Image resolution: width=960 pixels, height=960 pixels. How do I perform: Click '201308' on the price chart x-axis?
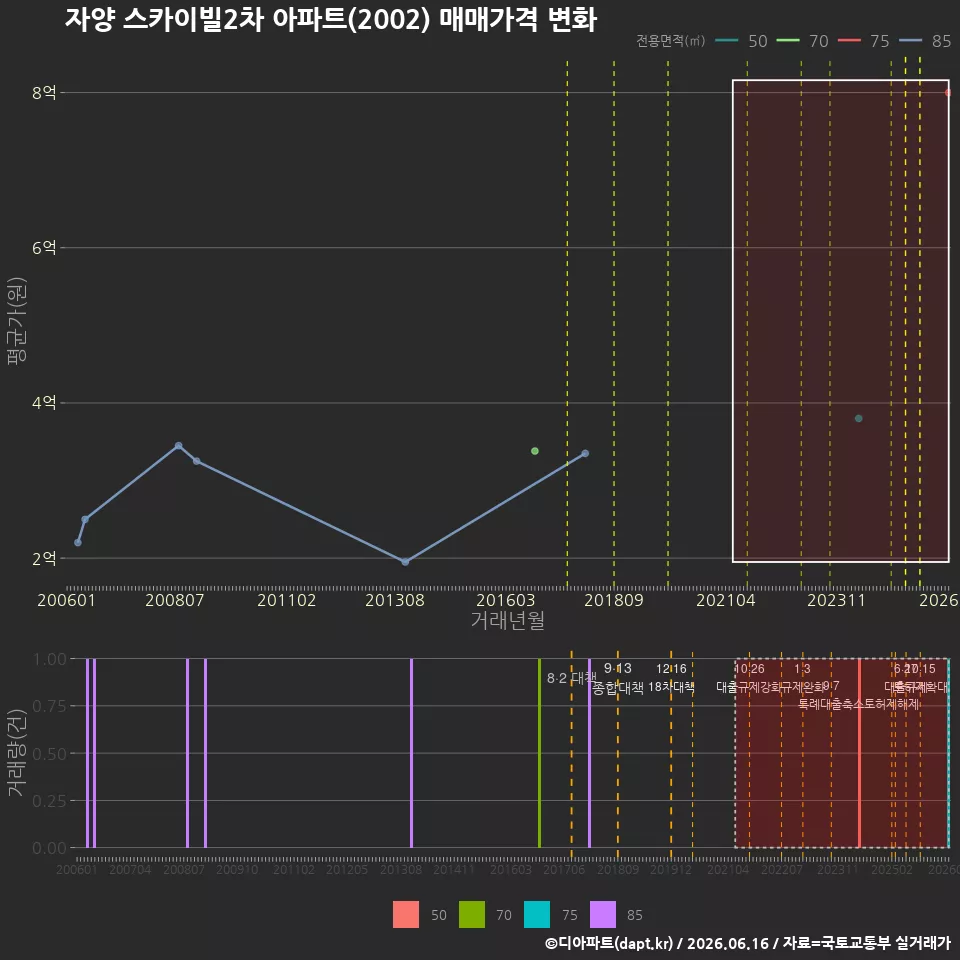coord(395,600)
